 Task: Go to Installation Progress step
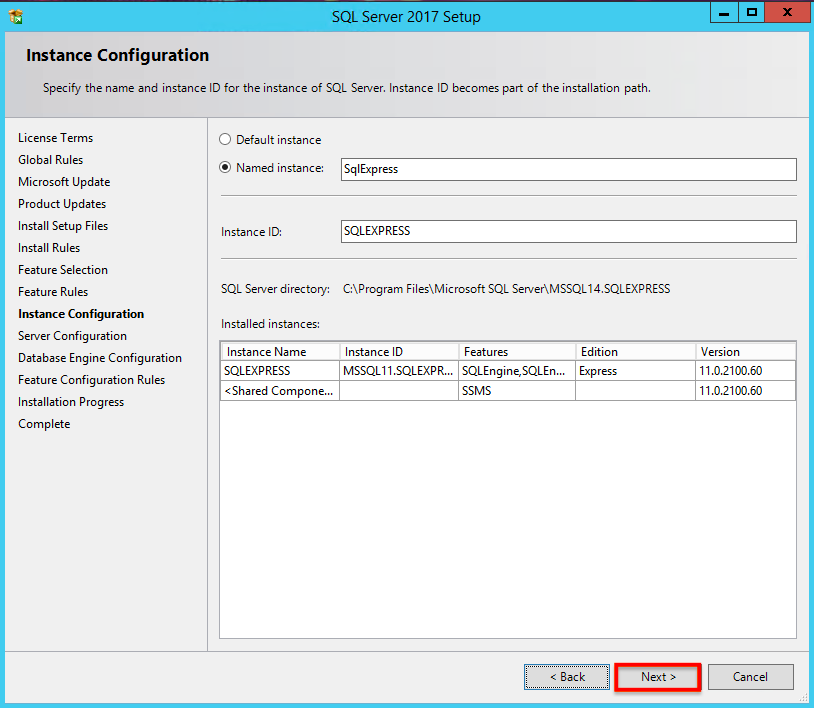(71, 402)
